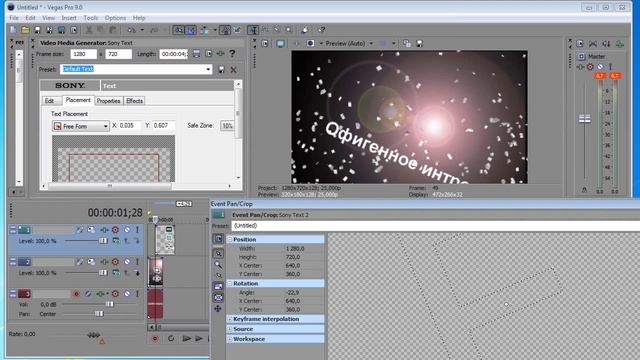Create a new project with the toolbar icon

pos(13,30)
